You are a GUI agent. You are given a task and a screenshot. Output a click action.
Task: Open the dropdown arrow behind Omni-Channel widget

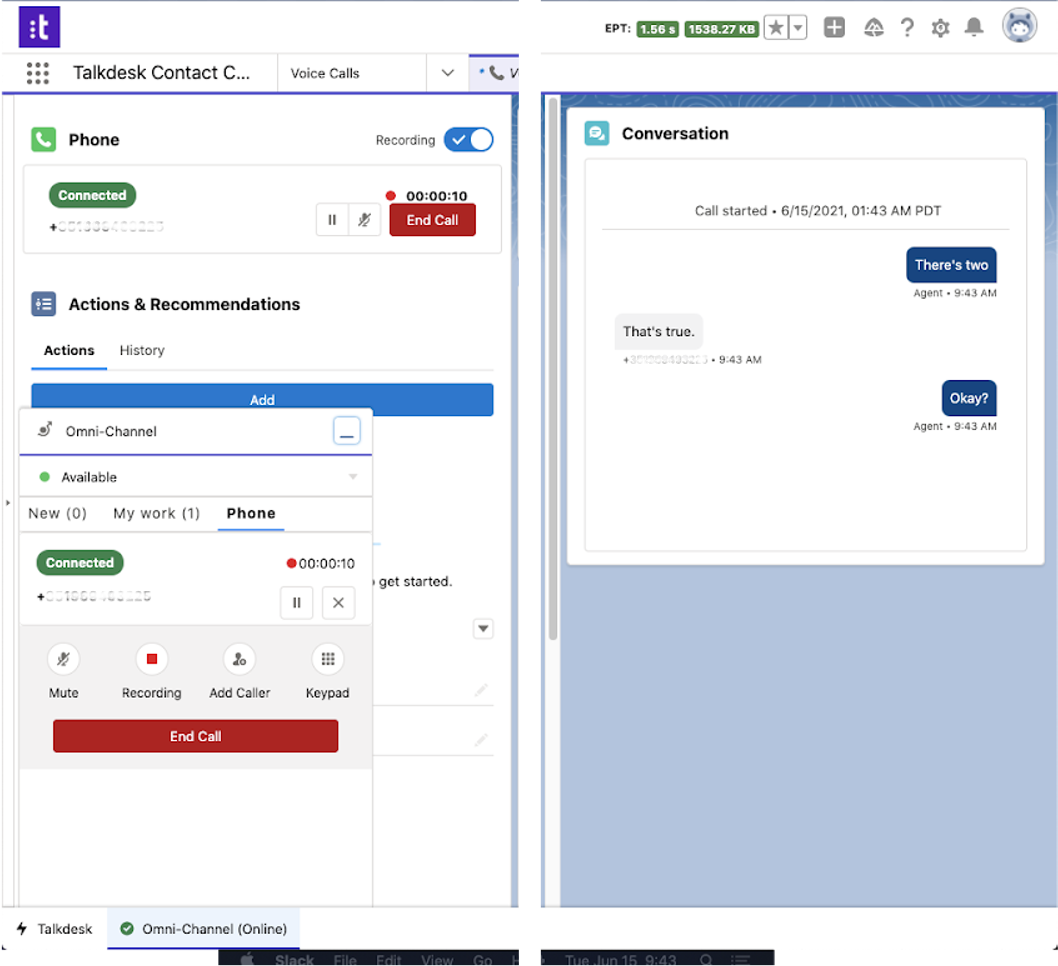(483, 628)
